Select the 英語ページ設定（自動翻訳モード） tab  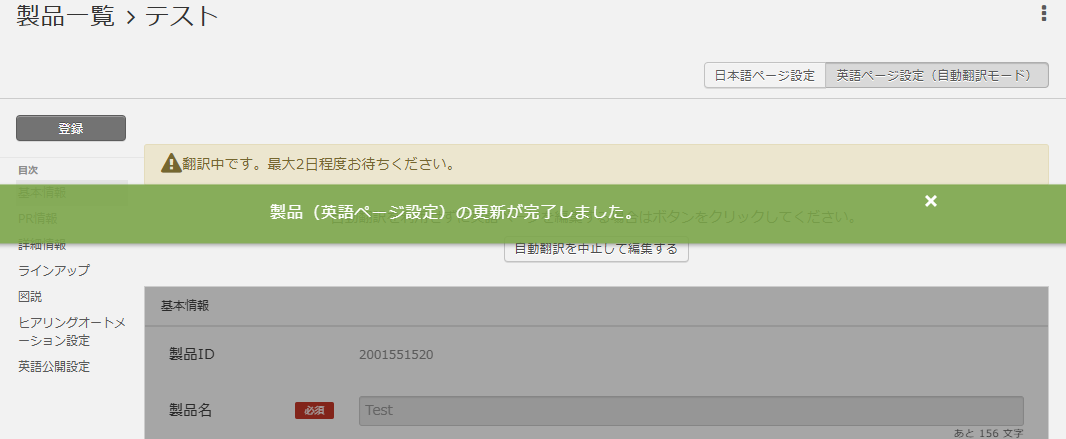(x=936, y=75)
